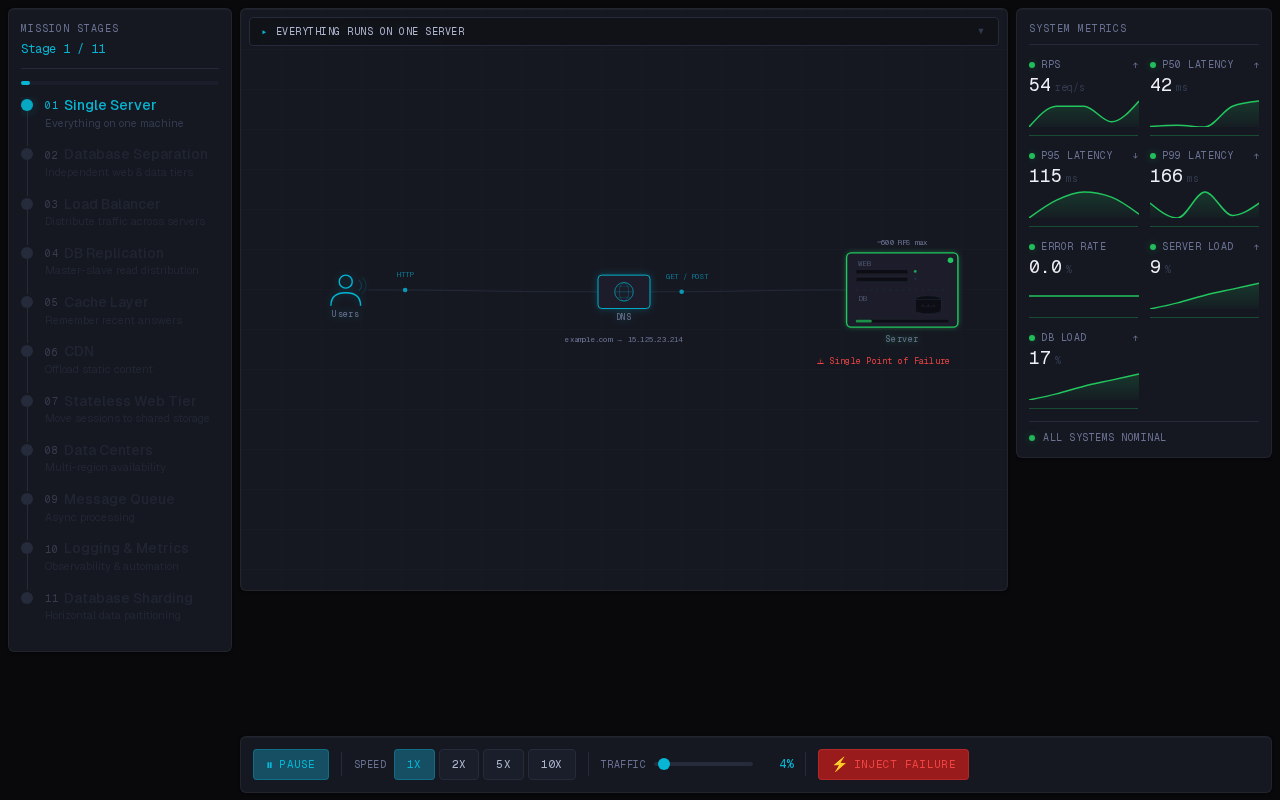Set speed to 10X
The height and width of the screenshot is (800, 1280).
[552, 765]
